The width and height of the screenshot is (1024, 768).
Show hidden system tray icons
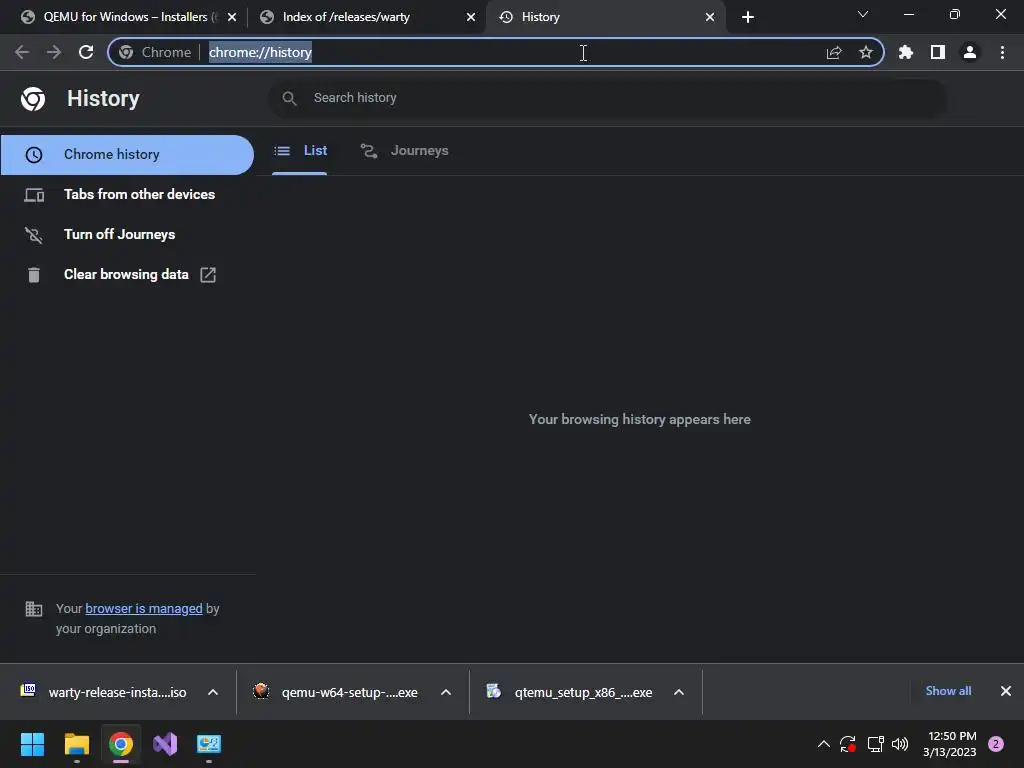coord(824,744)
